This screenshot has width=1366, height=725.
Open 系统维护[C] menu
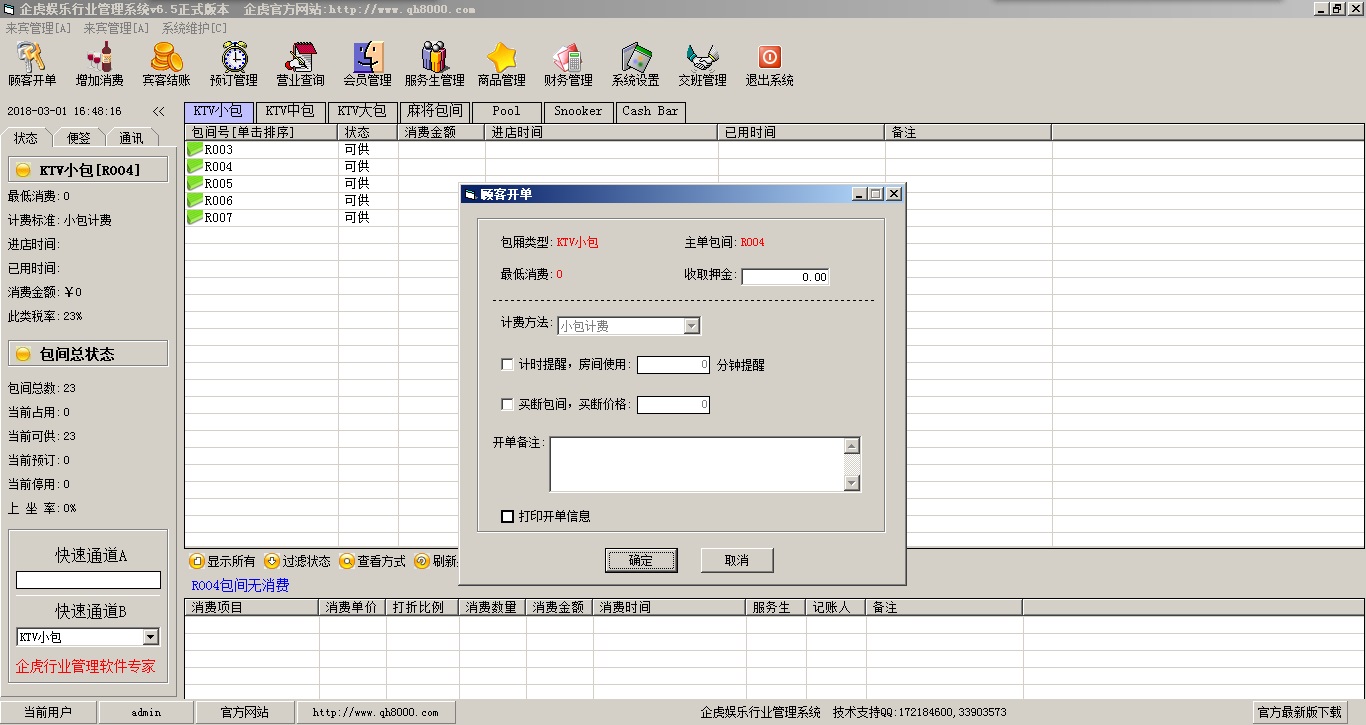(194, 28)
